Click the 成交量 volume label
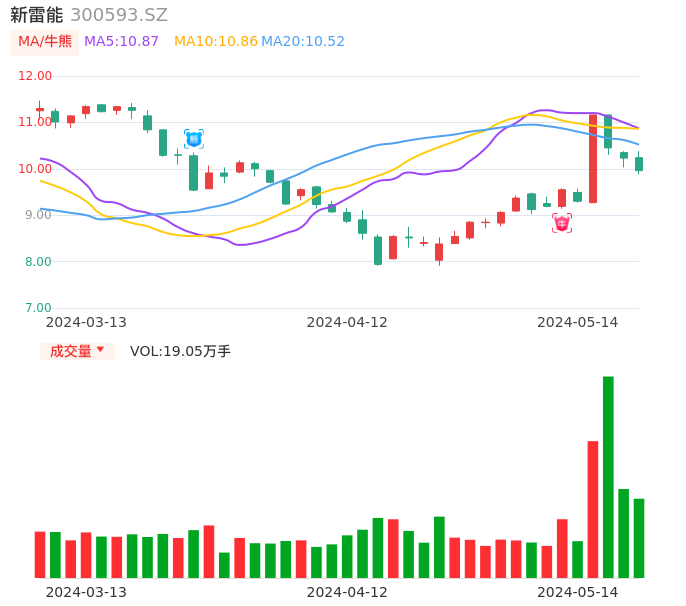Viewport: 686px width, 606px height. tap(70, 351)
